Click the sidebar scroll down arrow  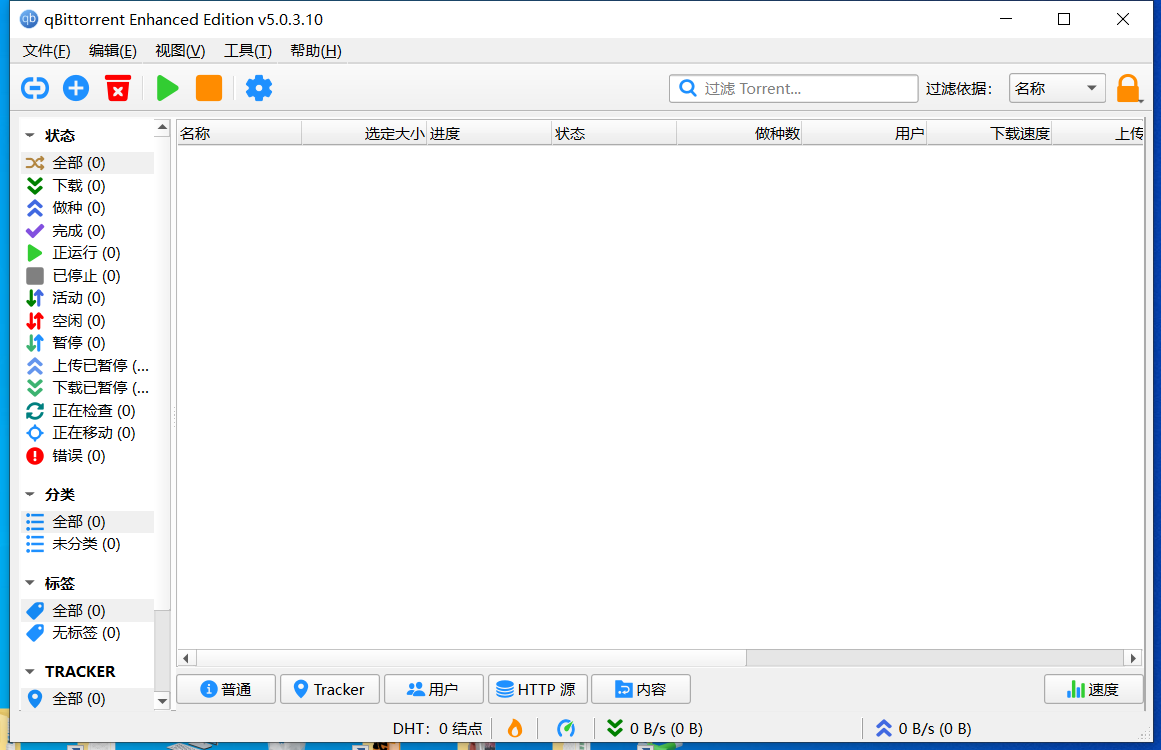162,700
